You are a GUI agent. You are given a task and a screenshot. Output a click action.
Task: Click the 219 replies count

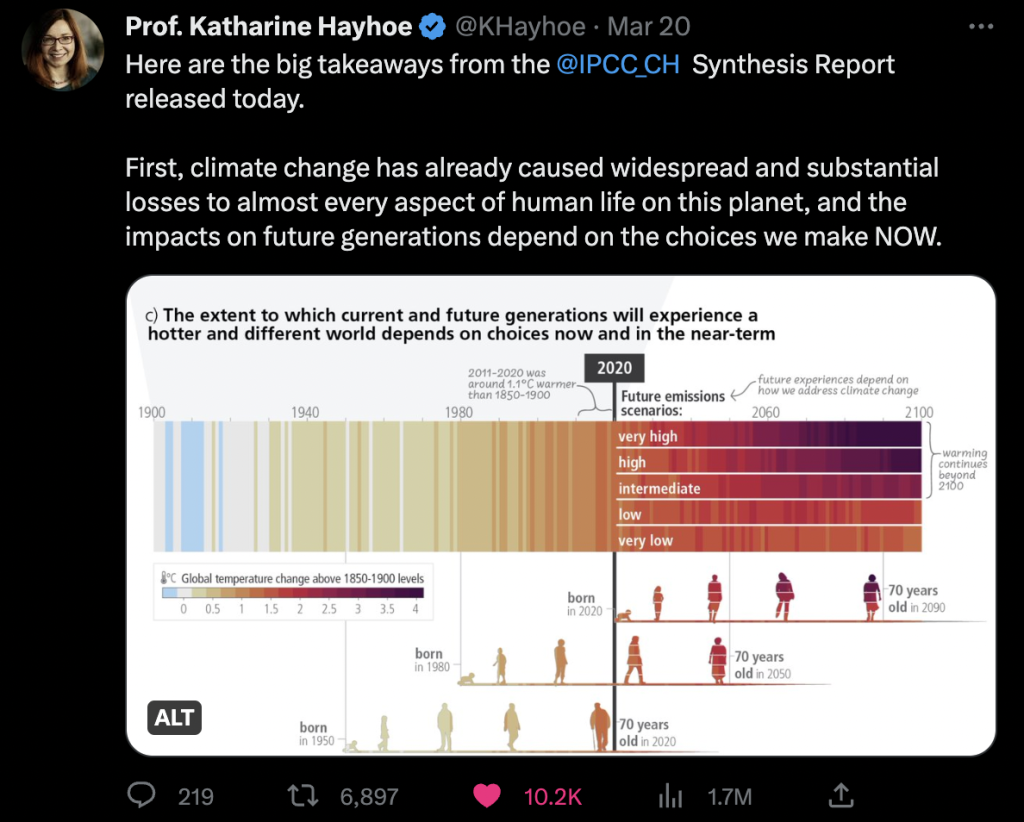[x=195, y=797]
